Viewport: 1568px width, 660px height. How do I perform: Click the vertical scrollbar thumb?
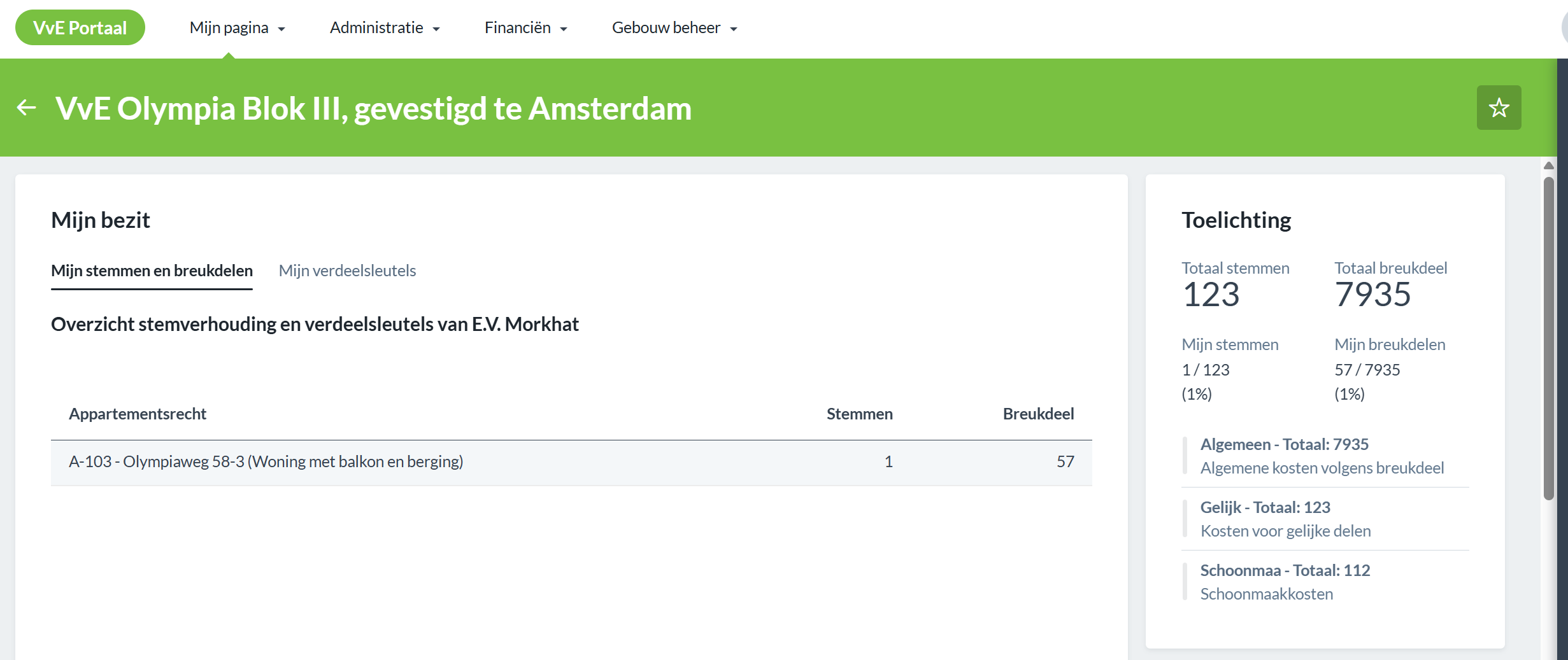[1549, 337]
